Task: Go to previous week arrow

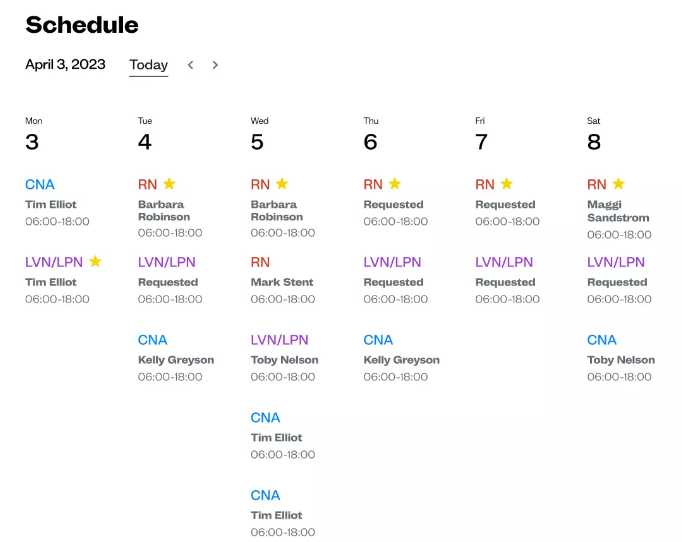Action: click(191, 65)
